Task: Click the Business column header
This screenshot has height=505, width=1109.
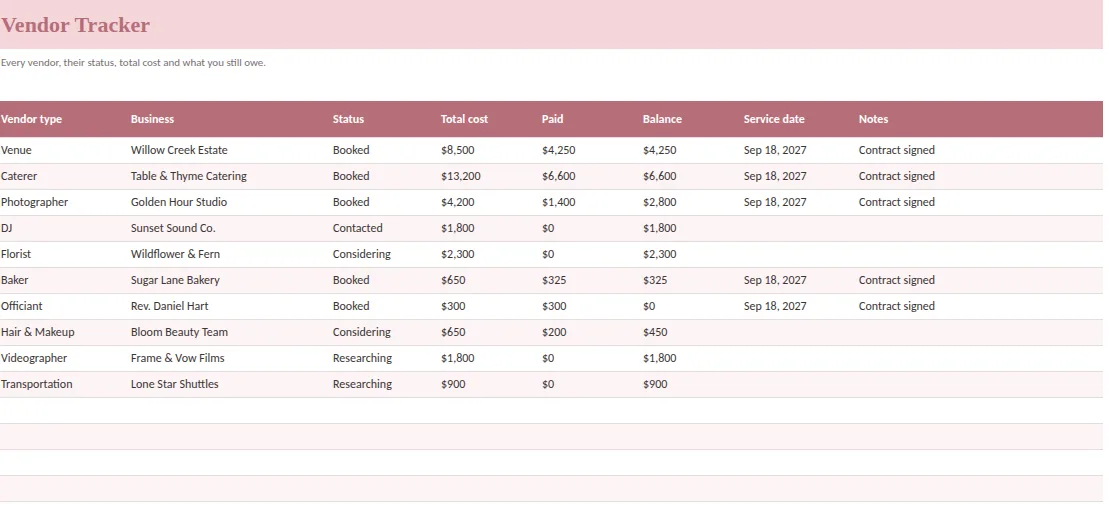Action: pyautogui.click(x=152, y=119)
